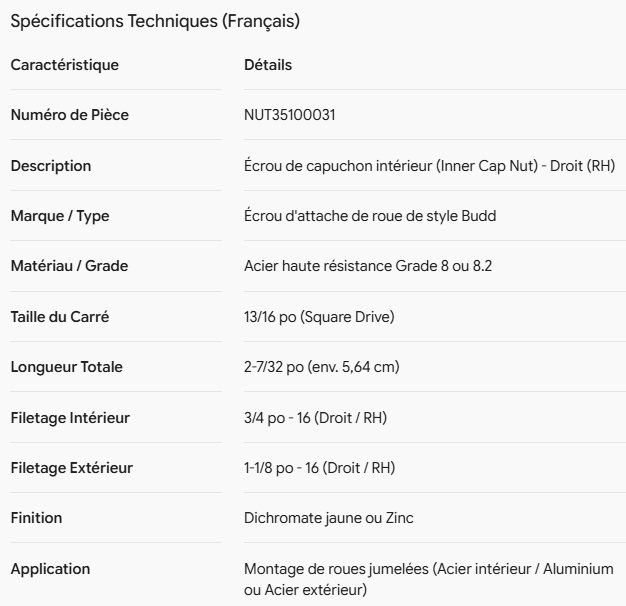Click the Écrou de capuchon intérieur description text

coord(430,166)
